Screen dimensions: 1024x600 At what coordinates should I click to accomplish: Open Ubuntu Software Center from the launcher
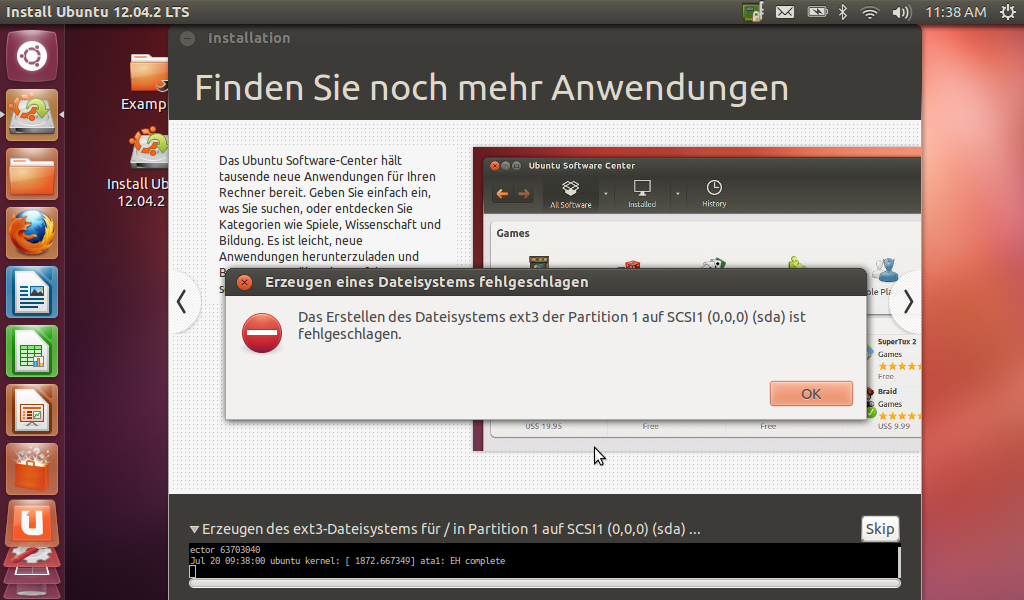point(32,469)
